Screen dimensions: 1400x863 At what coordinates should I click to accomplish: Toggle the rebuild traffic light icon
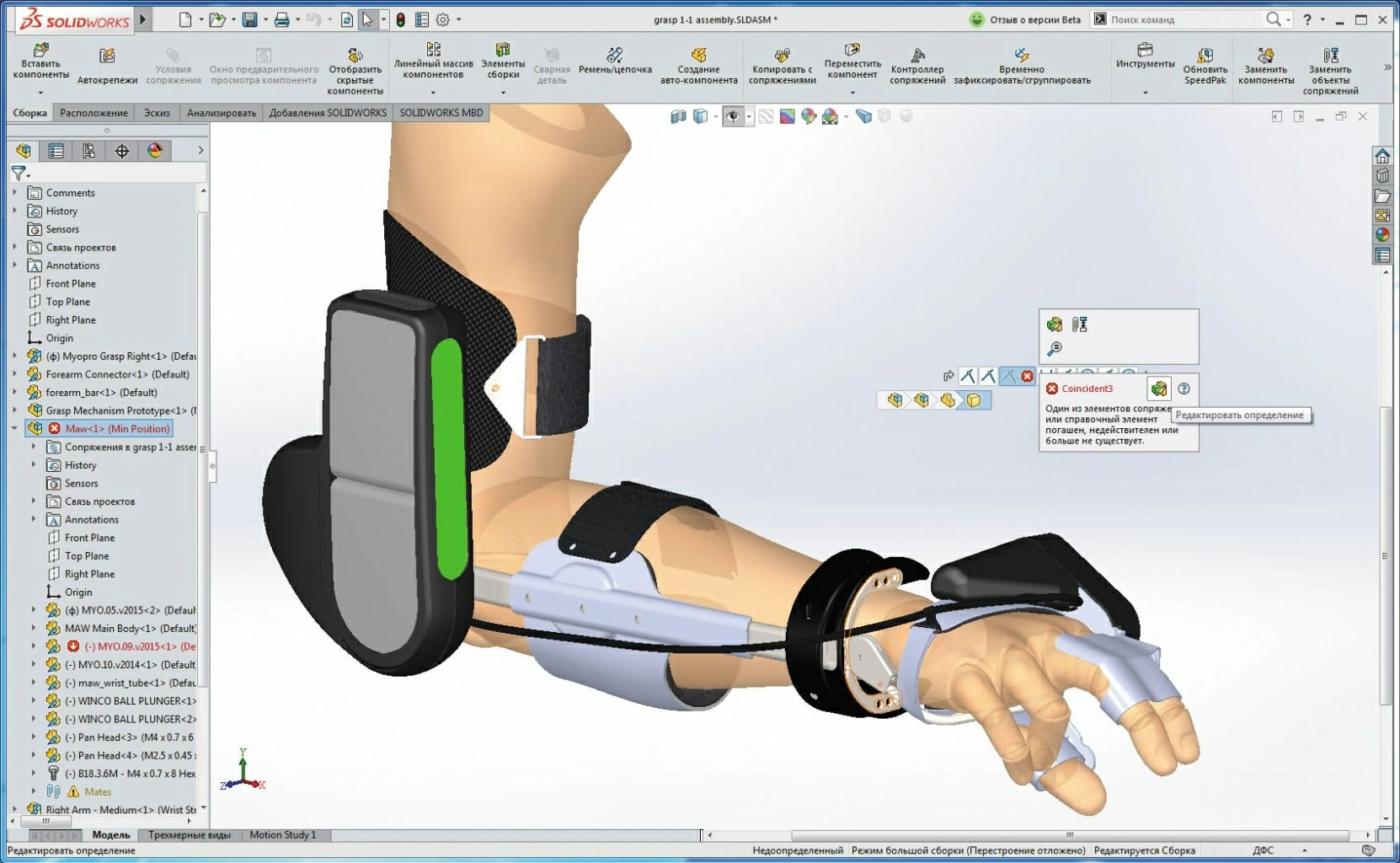[401, 19]
